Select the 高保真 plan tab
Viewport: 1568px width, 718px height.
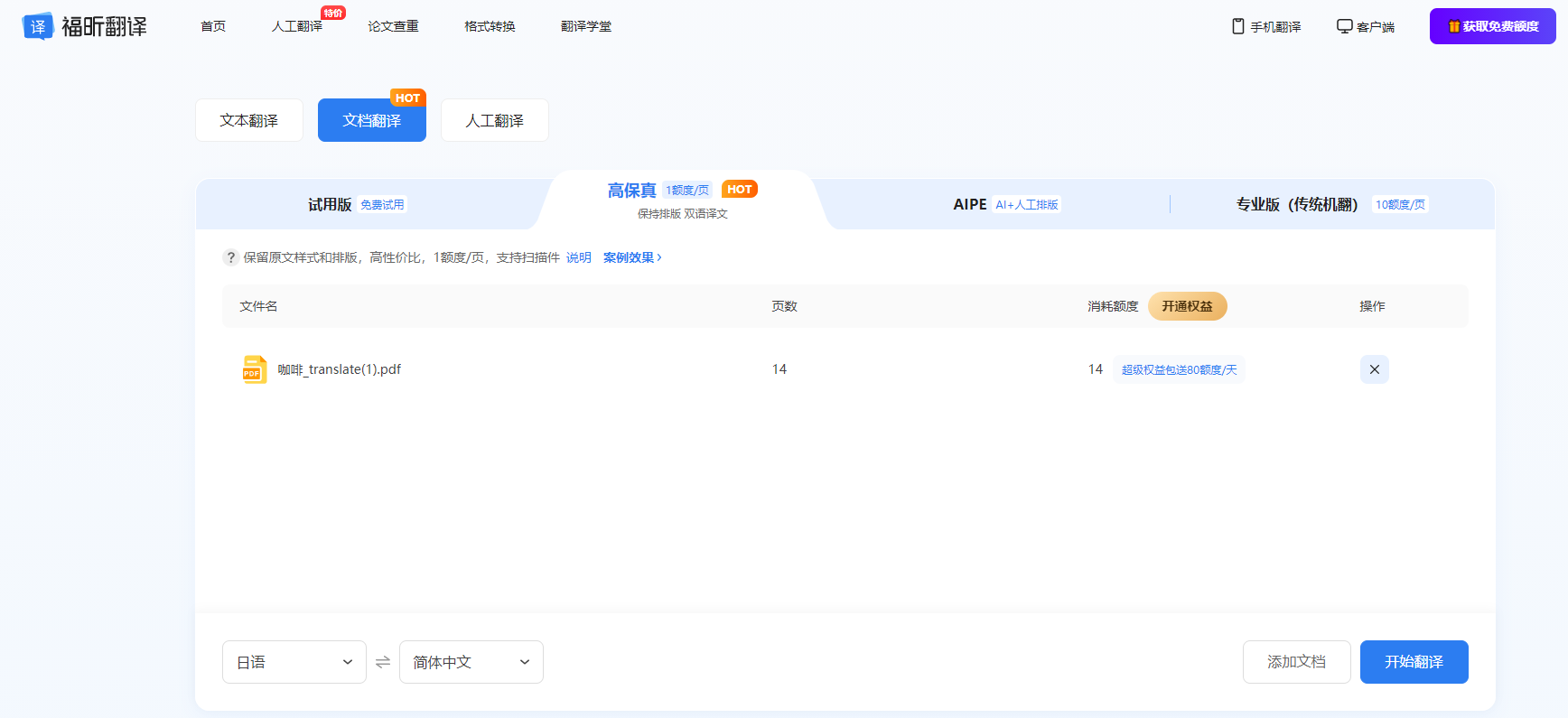click(x=683, y=200)
